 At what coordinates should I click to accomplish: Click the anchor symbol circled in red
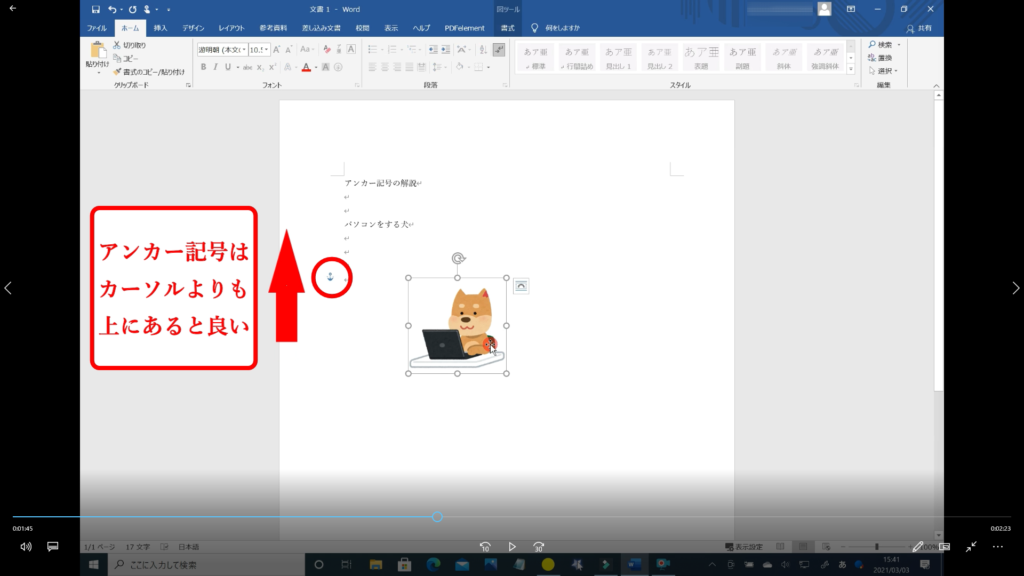click(x=331, y=275)
